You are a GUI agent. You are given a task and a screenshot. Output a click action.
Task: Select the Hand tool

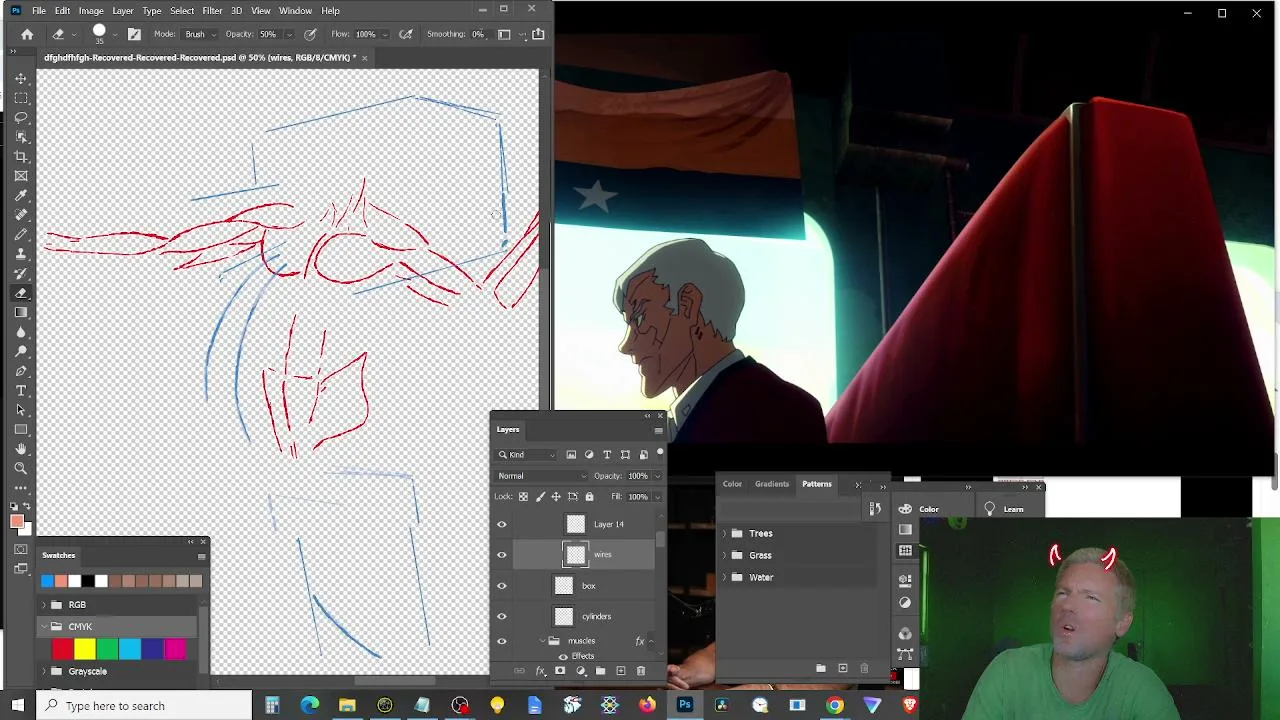click(x=21, y=449)
